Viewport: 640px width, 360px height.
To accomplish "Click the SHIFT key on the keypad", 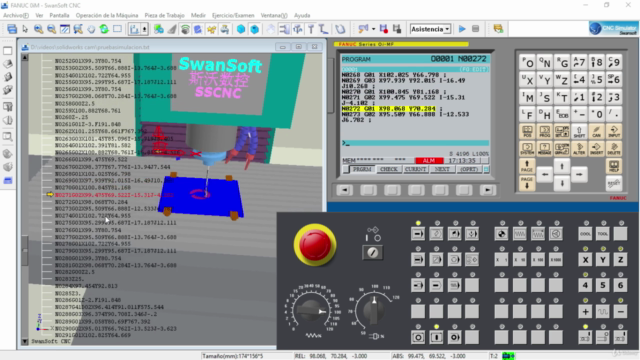I will pos(579,131).
